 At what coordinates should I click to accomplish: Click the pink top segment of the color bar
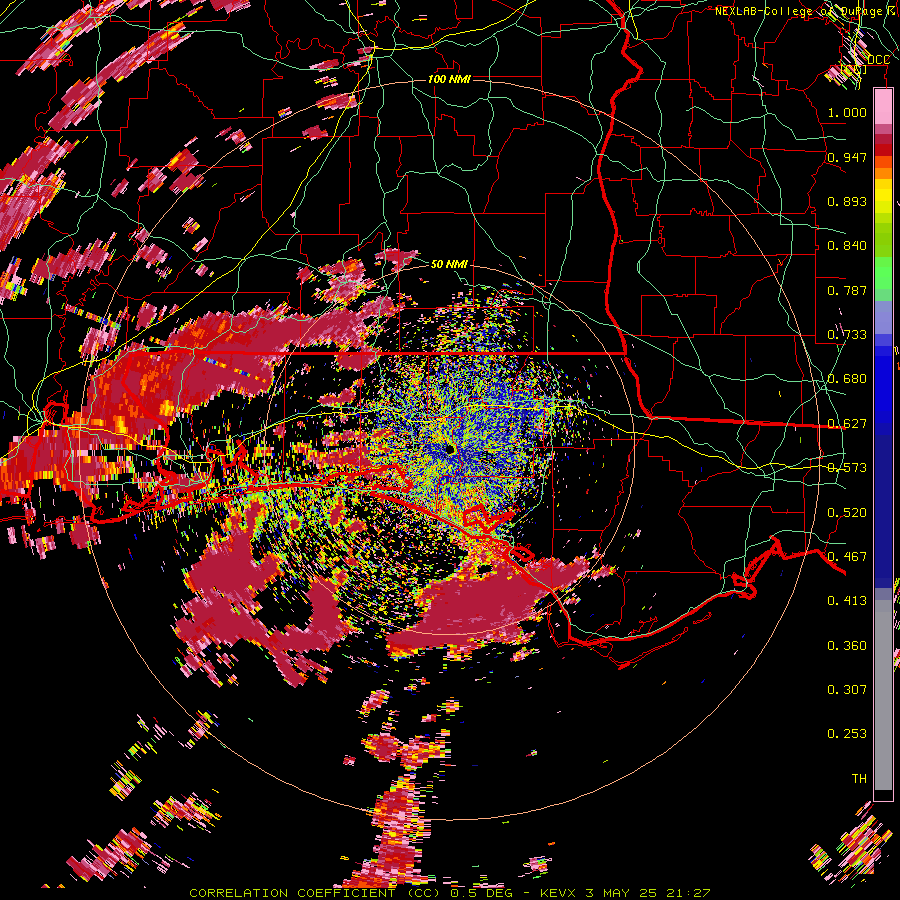[883, 106]
